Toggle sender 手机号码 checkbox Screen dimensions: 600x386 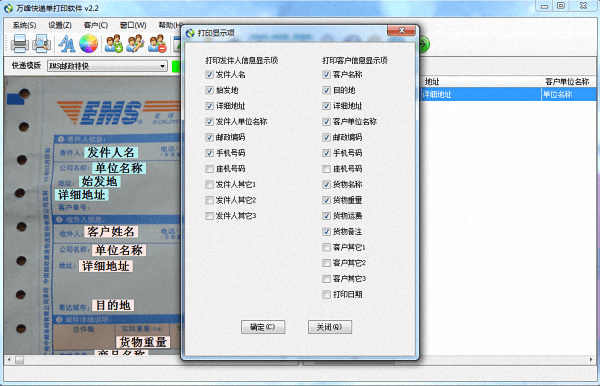pos(209,153)
